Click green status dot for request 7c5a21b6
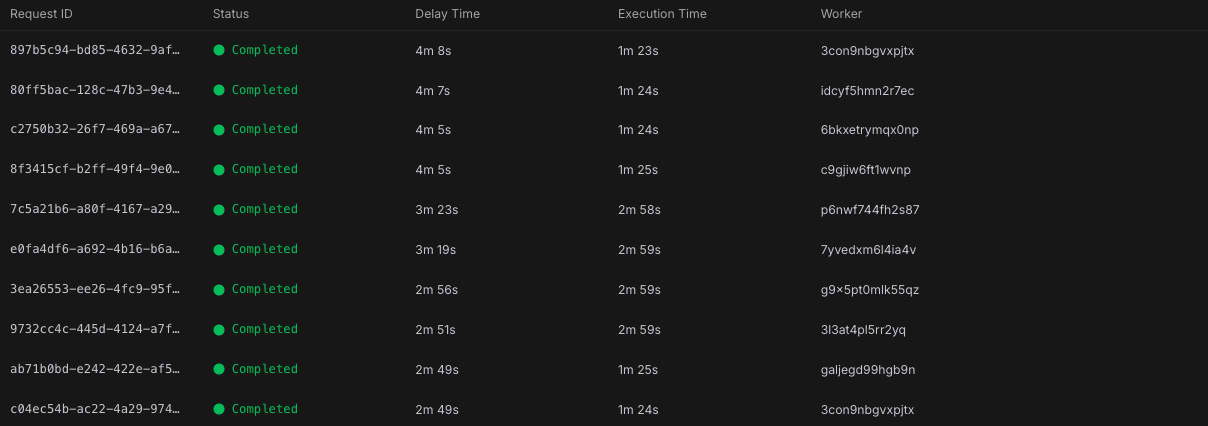The width and height of the screenshot is (1208, 426). point(219,210)
